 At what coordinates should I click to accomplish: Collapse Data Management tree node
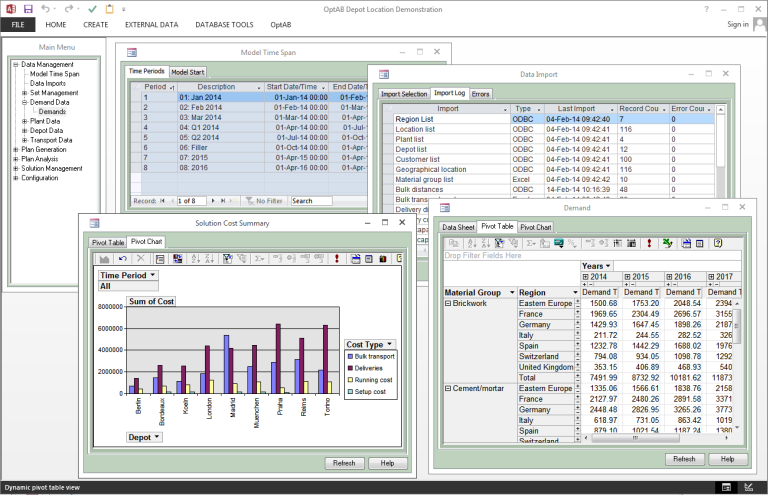point(16,64)
